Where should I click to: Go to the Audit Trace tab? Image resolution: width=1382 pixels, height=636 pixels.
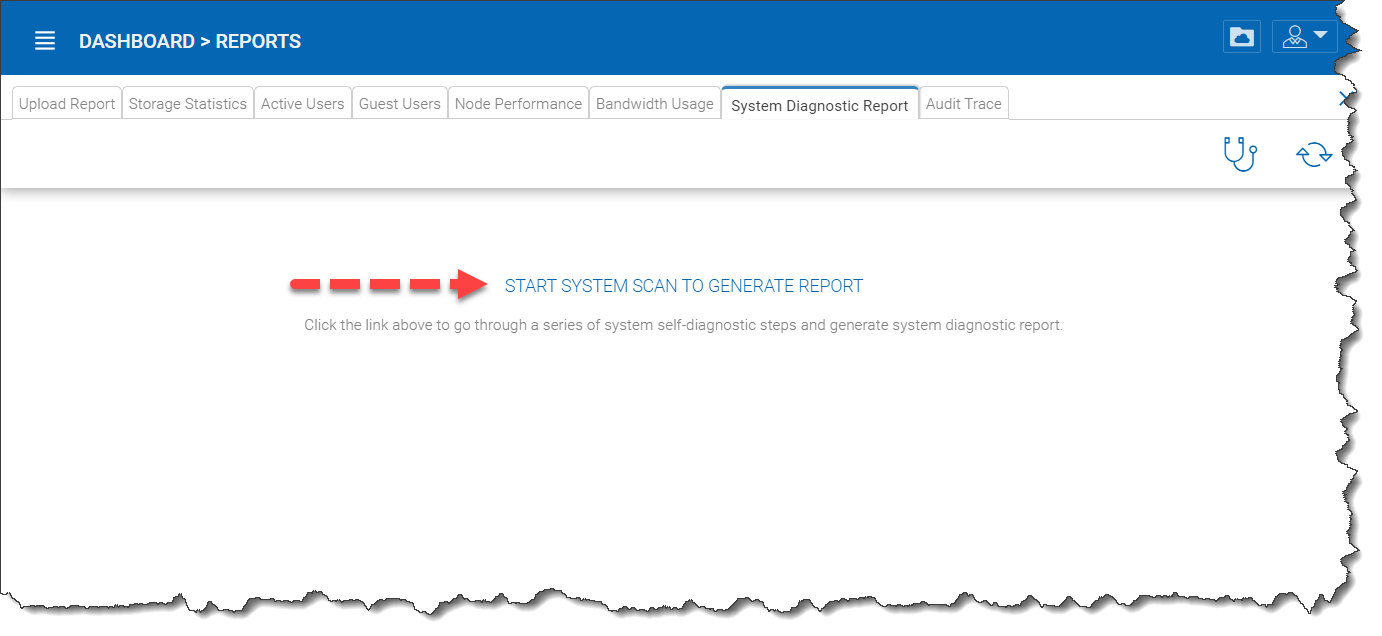point(964,103)
